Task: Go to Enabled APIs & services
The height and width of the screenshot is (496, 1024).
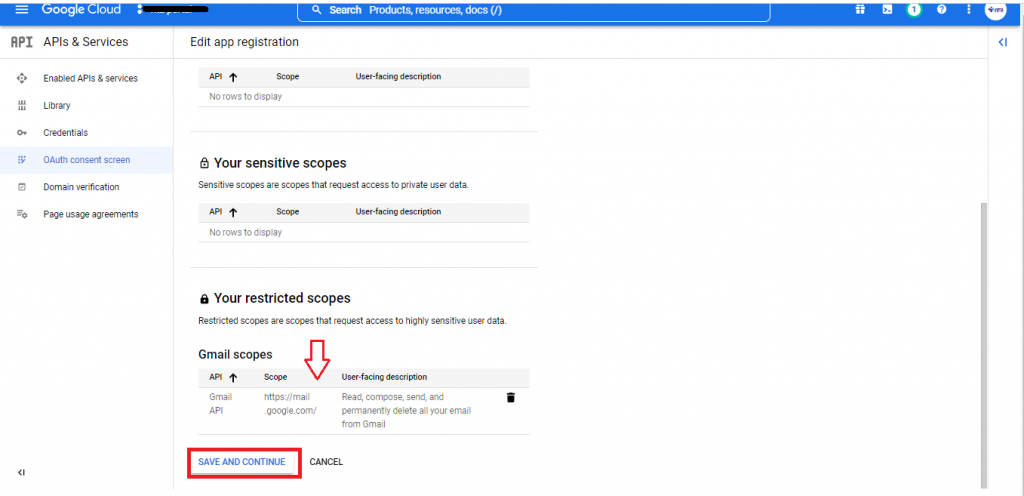Action: [x=90, y=78]
